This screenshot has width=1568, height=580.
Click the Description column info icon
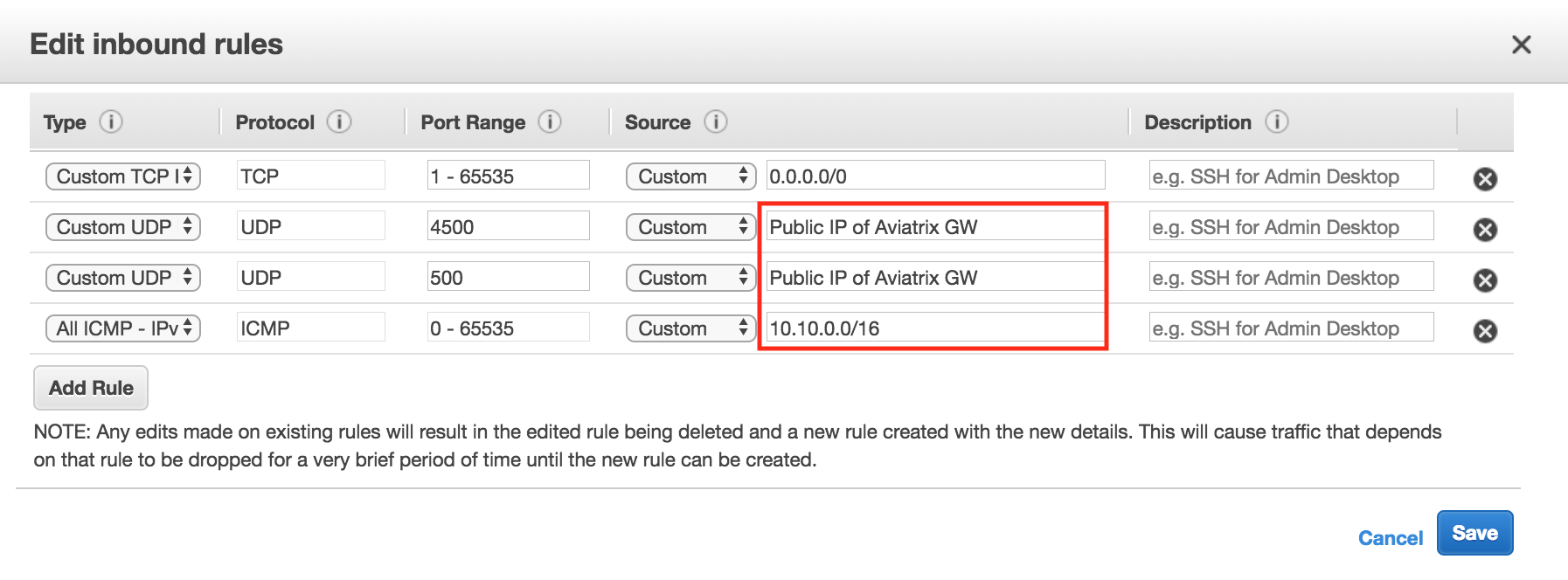coord(1277,121)
